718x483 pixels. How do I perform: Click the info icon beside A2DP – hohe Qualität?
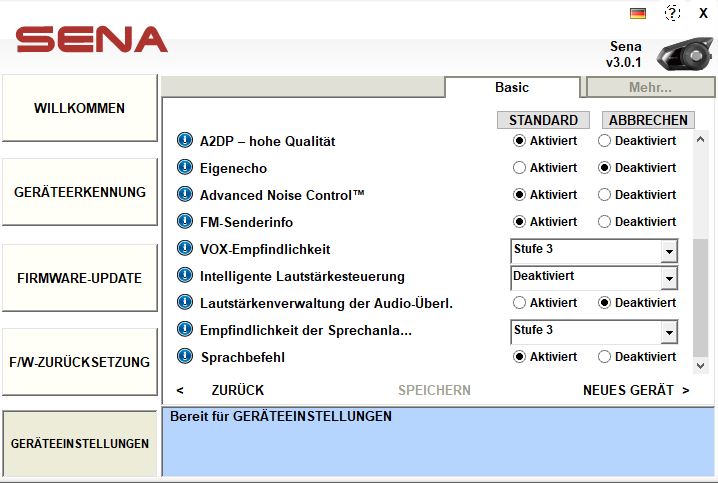[184, 141]
